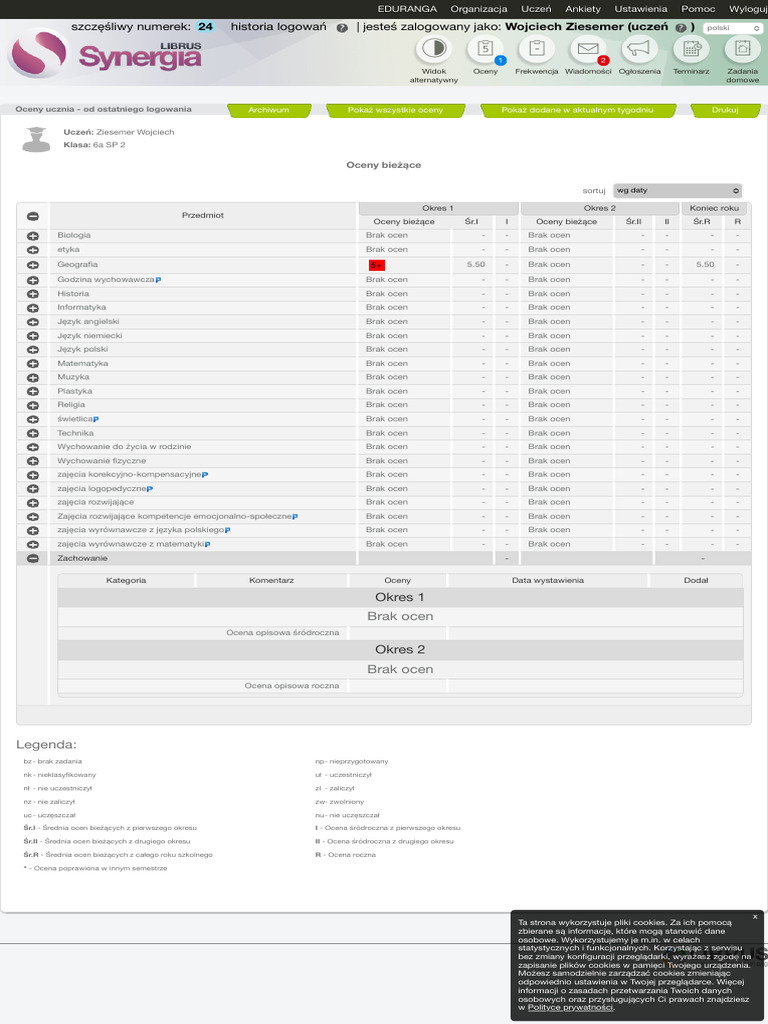Image resolution: width=768 pixels, height=1024 pixels.
Task: Open the Terminarz calendar icon
Action: click(691, 51)
